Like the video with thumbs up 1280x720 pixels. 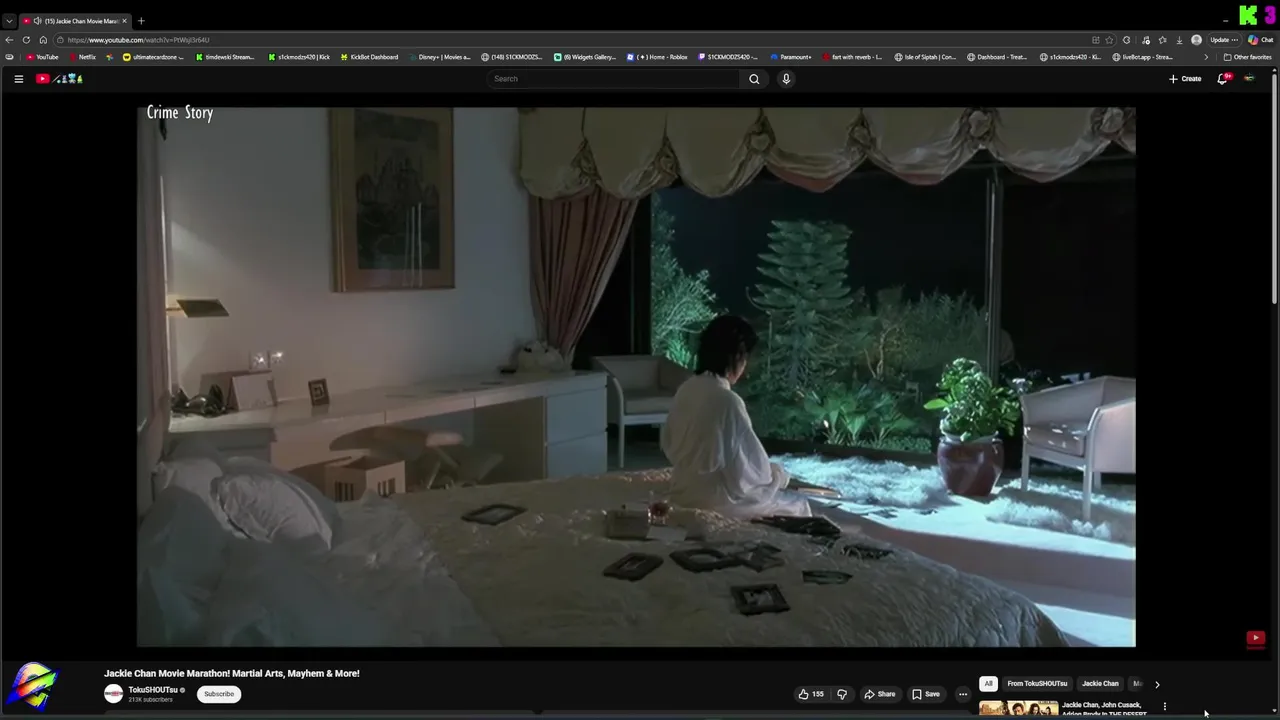pyautogui.click(x=811, y=694)
